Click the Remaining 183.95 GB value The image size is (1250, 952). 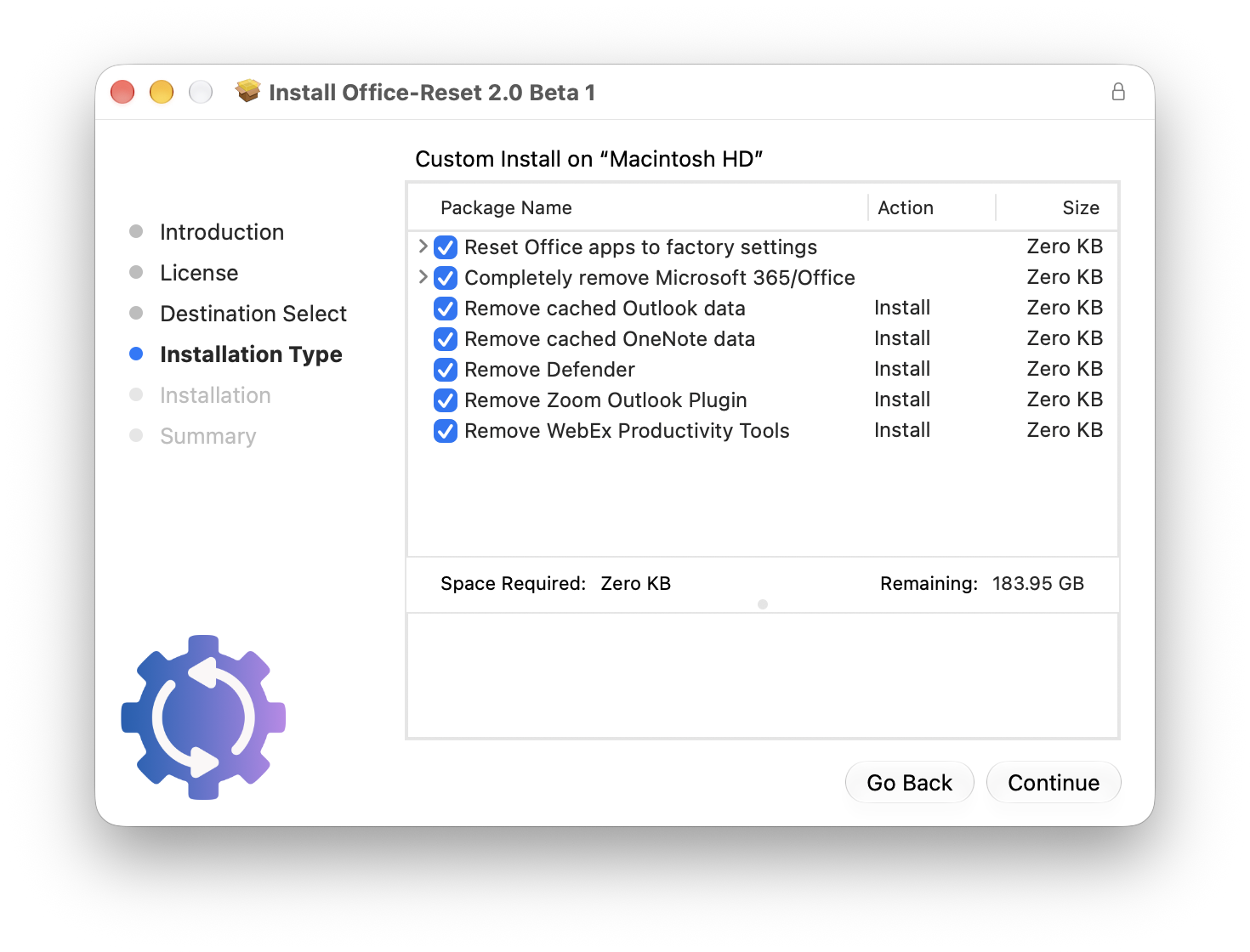1037,583
